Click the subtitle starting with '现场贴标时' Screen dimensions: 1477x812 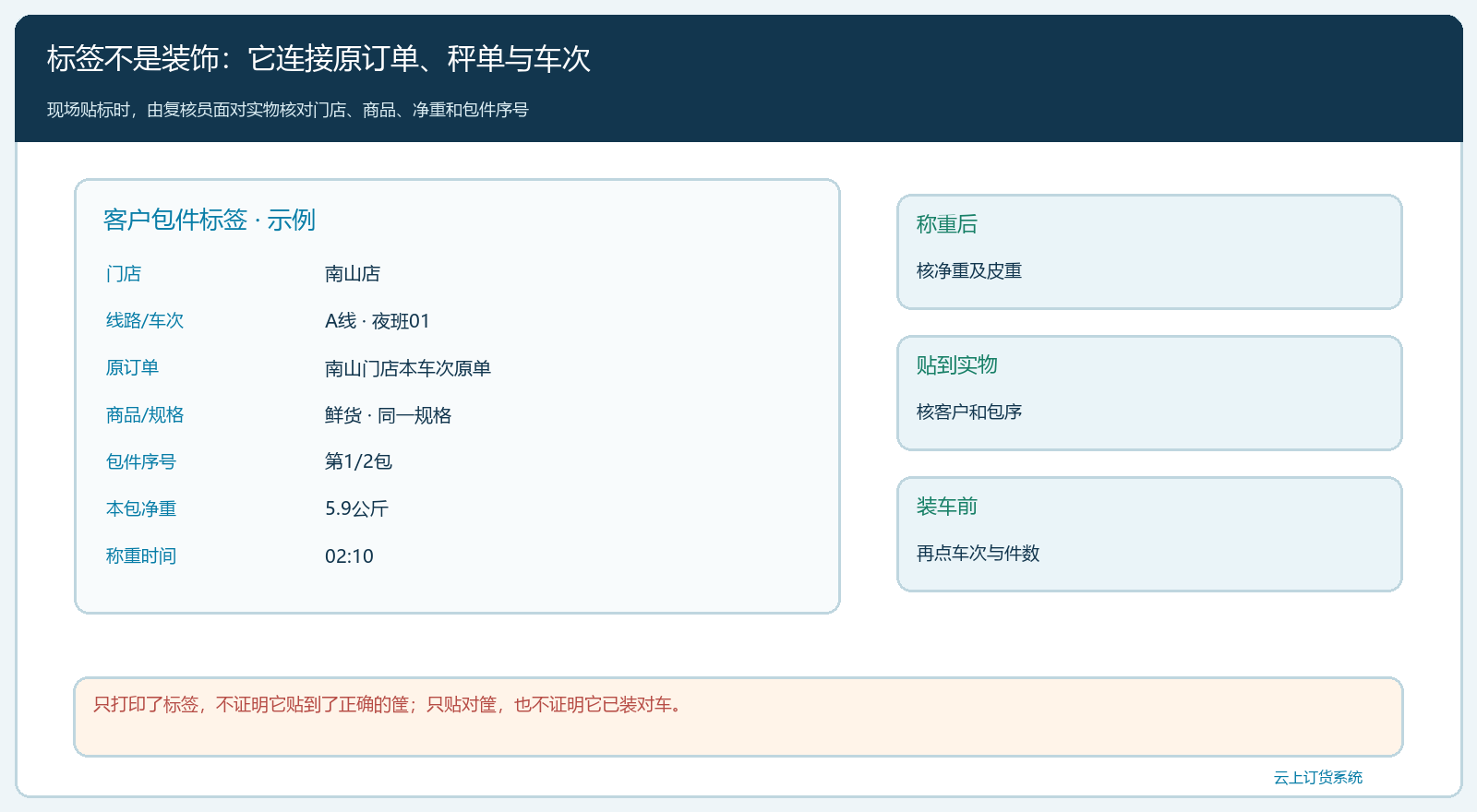[x=288, y=110]
